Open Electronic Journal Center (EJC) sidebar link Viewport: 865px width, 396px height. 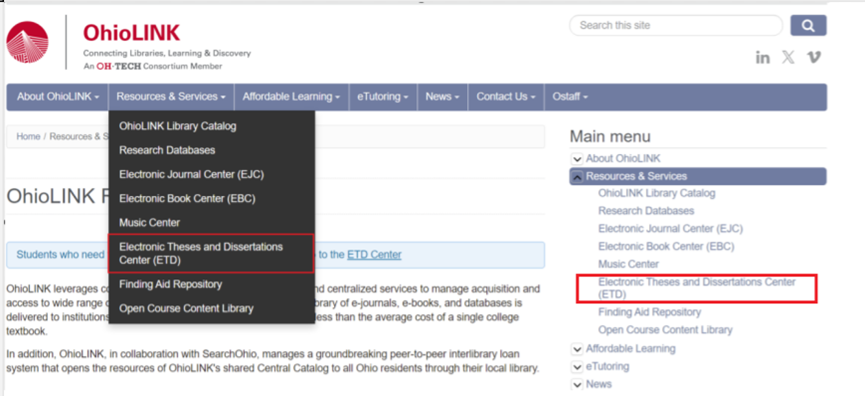click(670, 229)
